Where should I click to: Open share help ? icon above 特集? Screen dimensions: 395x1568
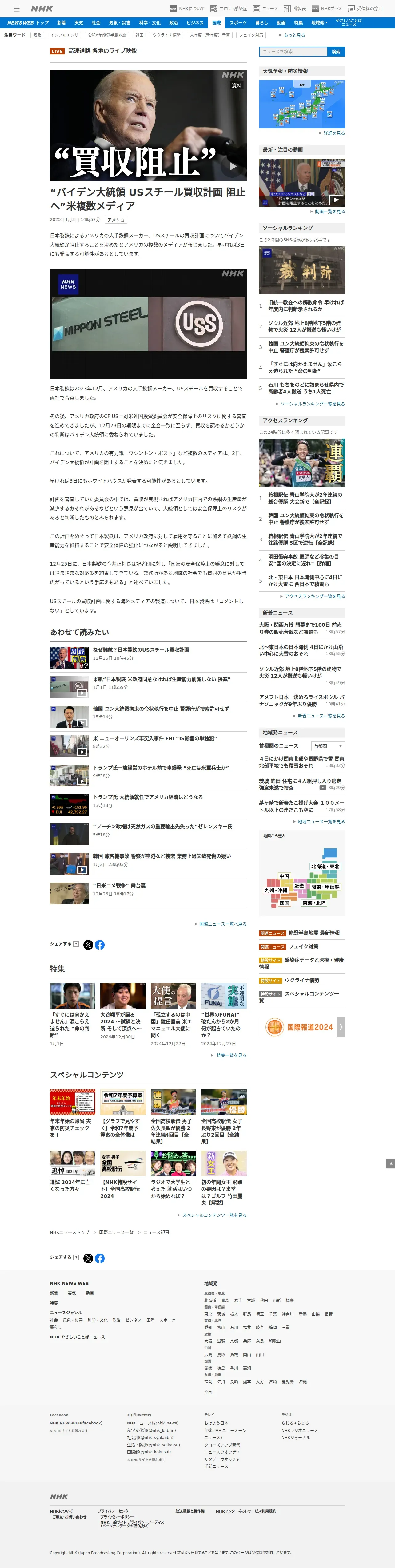(x=76, y=944)
